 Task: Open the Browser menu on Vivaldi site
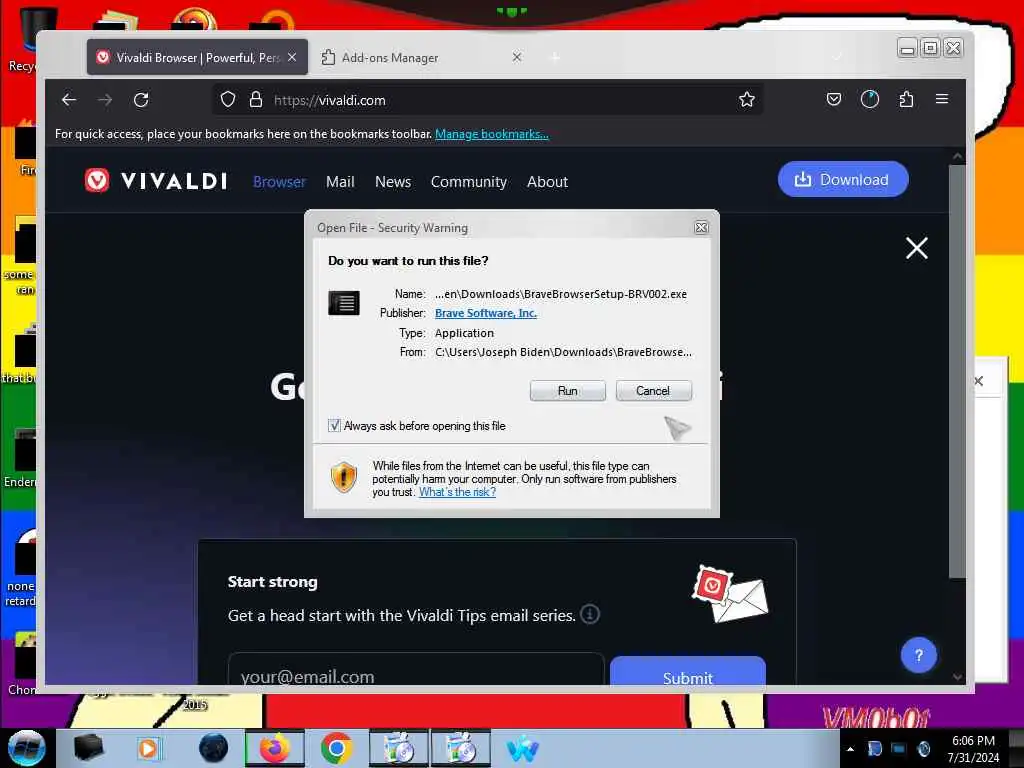tap(279, 182)
